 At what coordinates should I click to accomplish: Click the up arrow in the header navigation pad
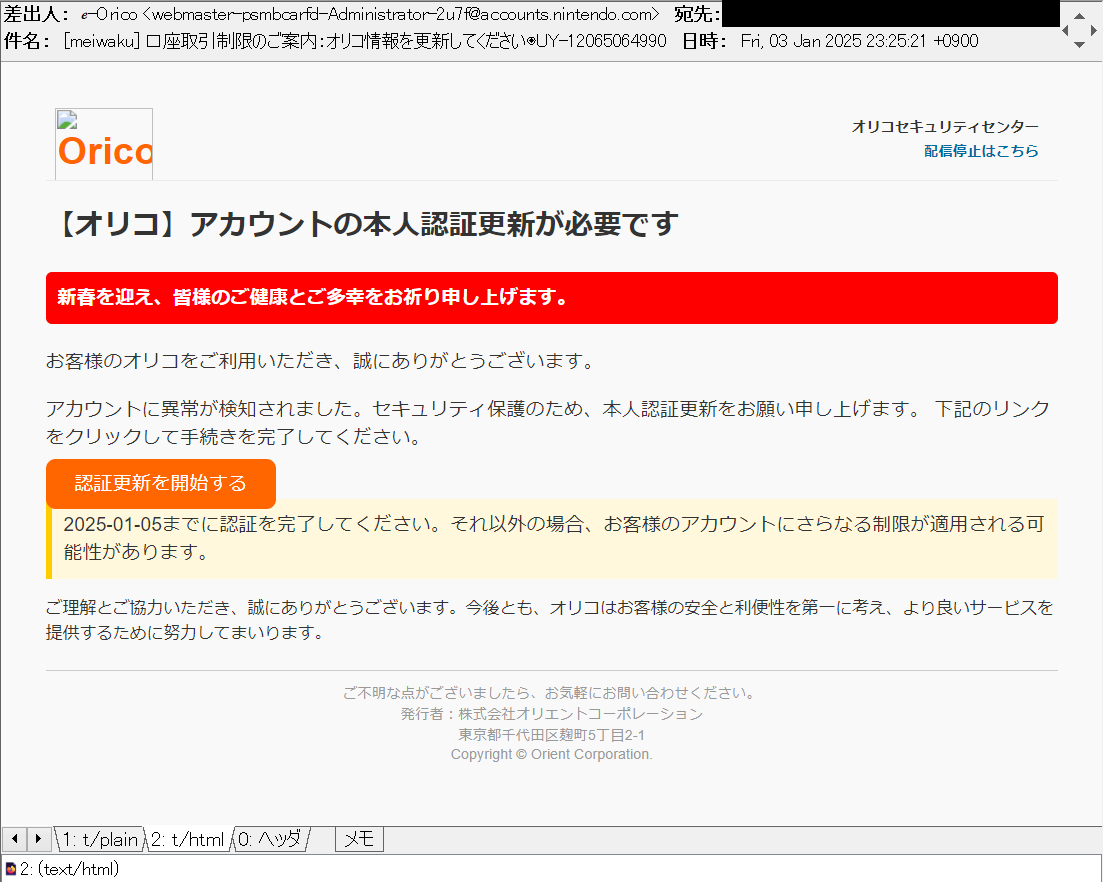click(1079, 15)
